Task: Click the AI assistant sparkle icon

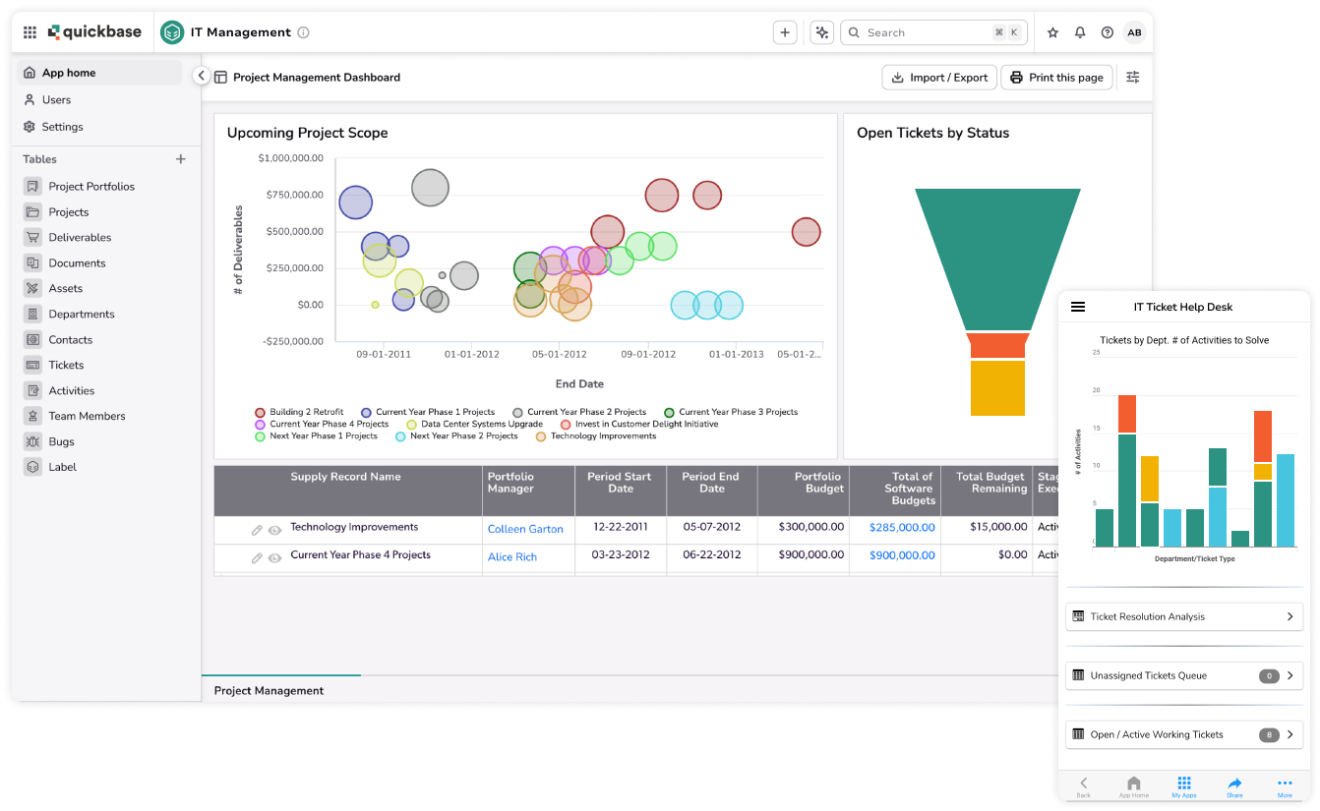Action: click(x=821, y=32)
